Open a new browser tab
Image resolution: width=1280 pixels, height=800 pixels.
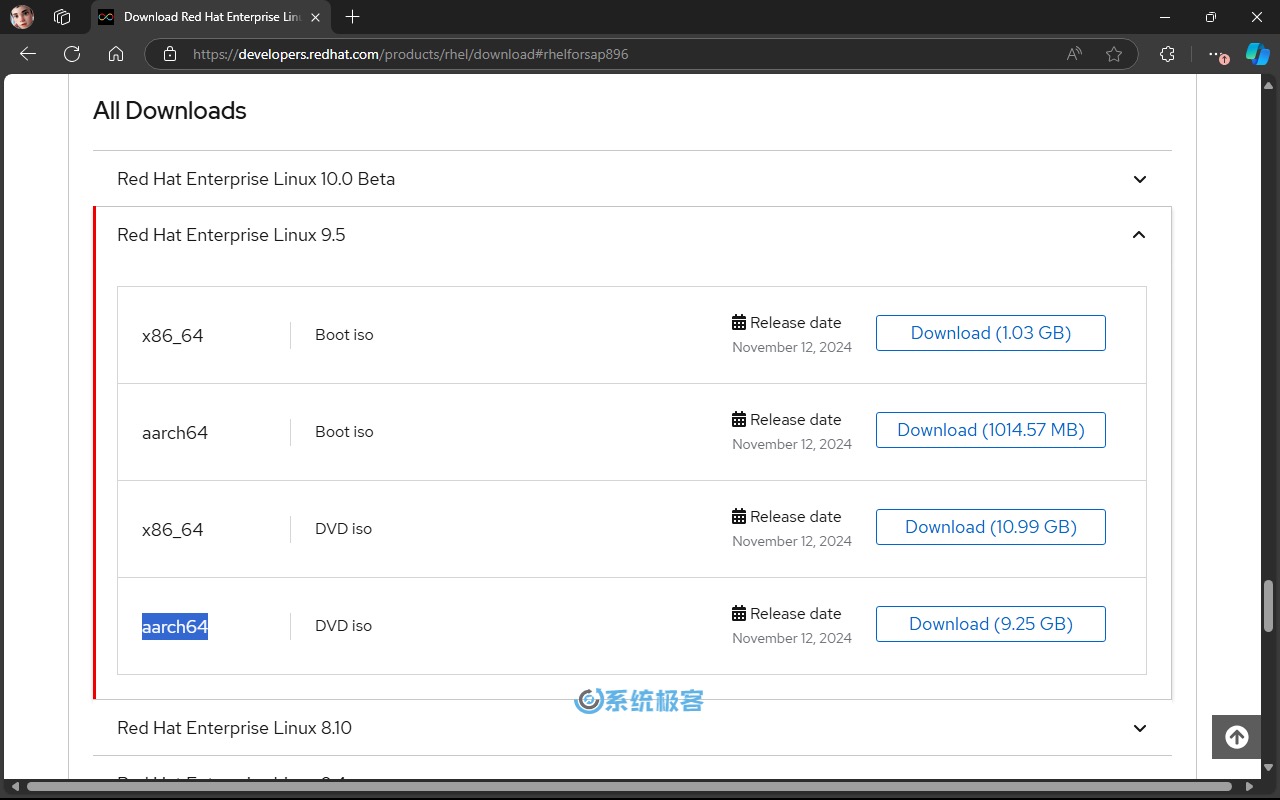click(x=352, y=17)
